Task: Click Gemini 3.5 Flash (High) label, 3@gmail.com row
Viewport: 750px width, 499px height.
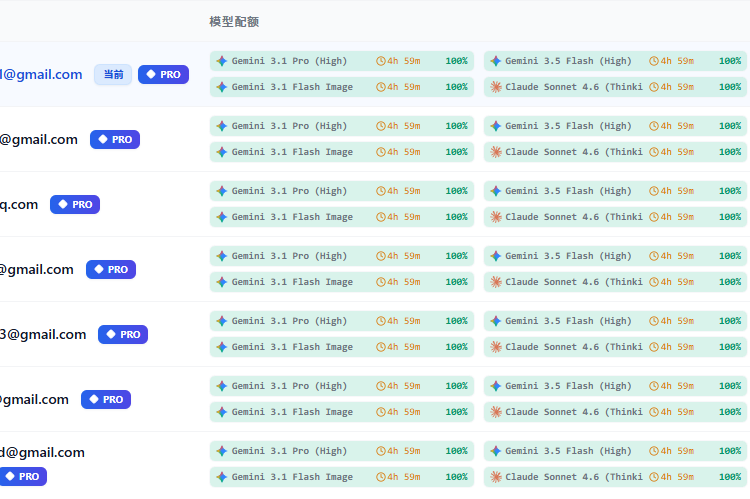Action: click(x=568, y=321)
